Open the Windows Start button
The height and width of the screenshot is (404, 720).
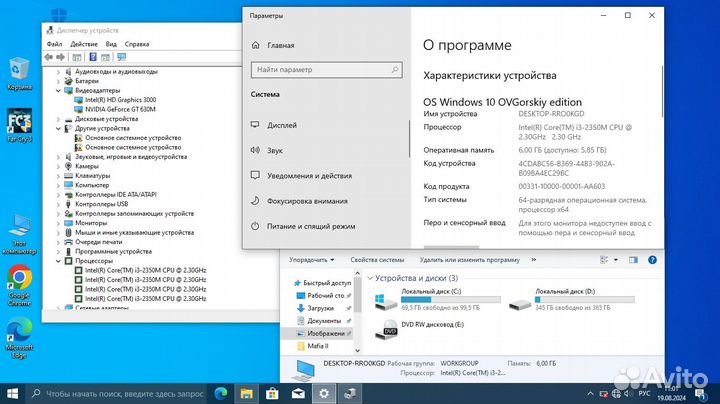pos(12,393)
